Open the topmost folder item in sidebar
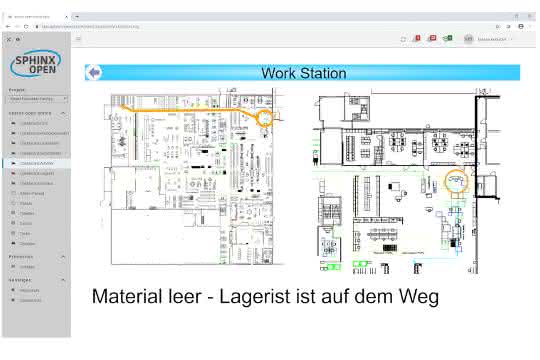Viewport: 540px width, 360px height. coord(37,123)
